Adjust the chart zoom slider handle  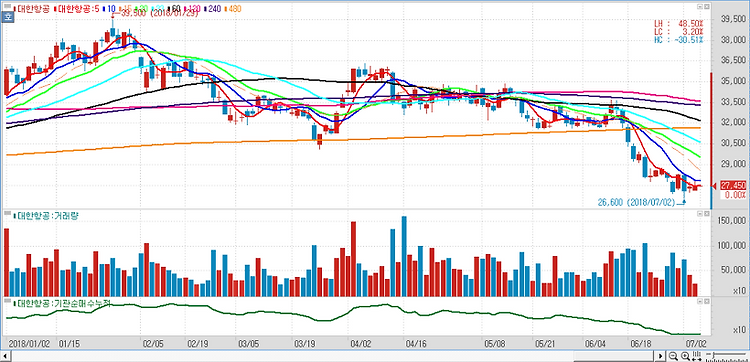713,356
